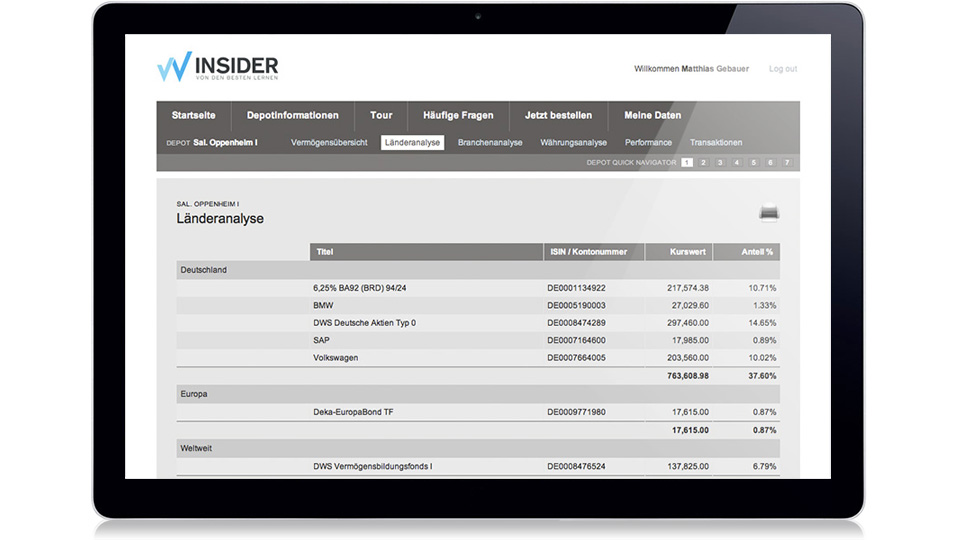This screenshot has height=540, width=960.
Task: Open the Währungsanalyse tab
Action: pos(573,143)
